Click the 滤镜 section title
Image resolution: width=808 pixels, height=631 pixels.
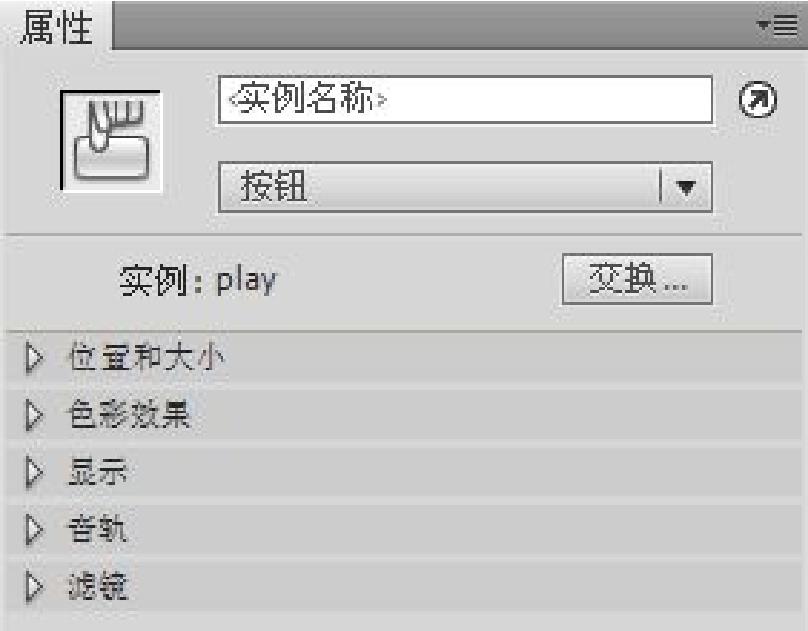point(97,586)
